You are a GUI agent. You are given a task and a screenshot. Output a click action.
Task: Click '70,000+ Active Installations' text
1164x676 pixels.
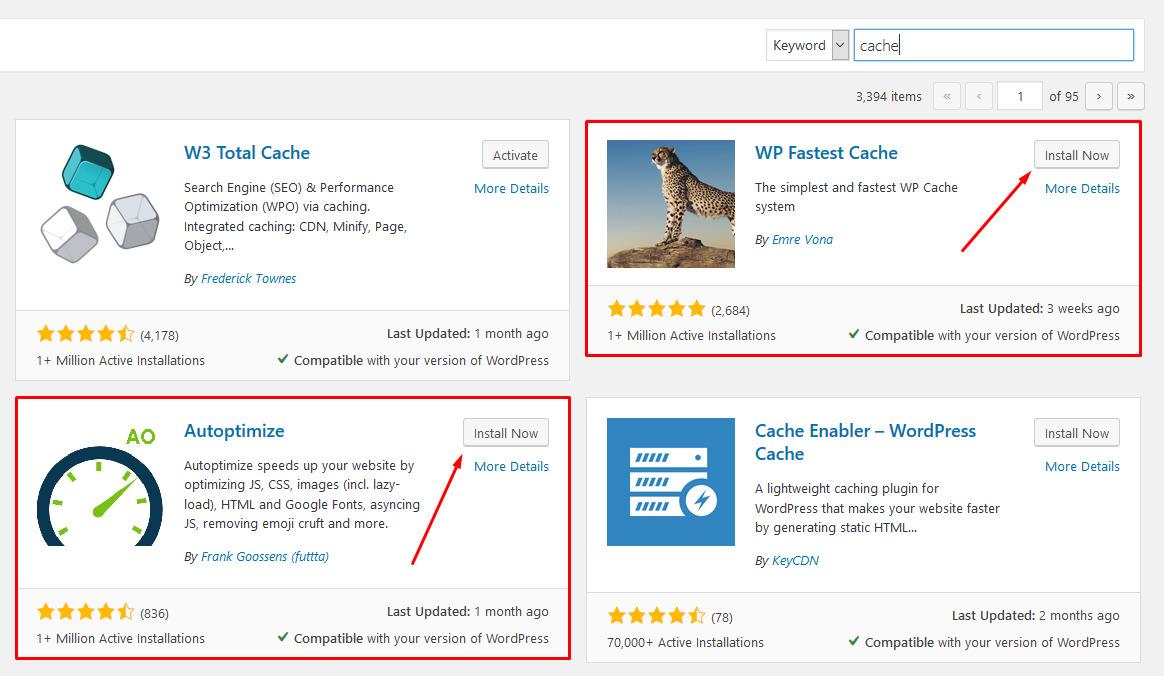685,643
